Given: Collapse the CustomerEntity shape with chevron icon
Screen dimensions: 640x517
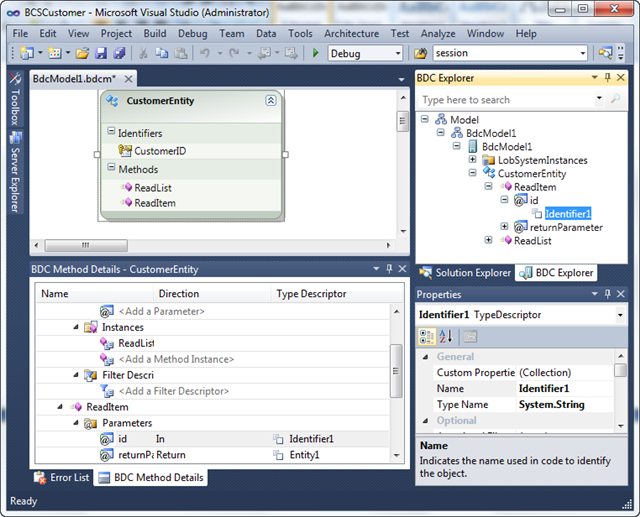Looking at the screenshot, I should point(271,100).
